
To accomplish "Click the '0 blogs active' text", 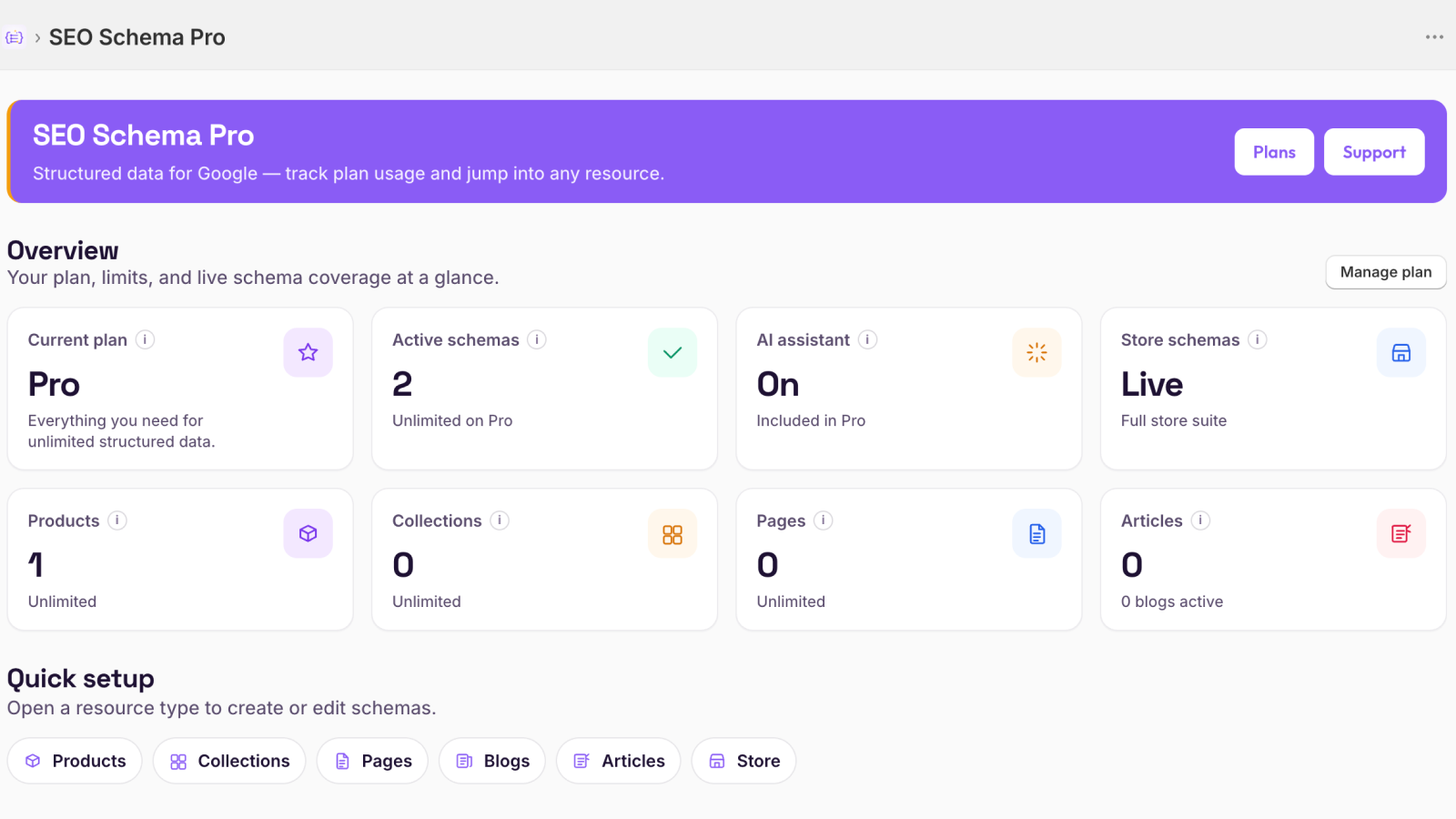I will (x=1172, y=602).
